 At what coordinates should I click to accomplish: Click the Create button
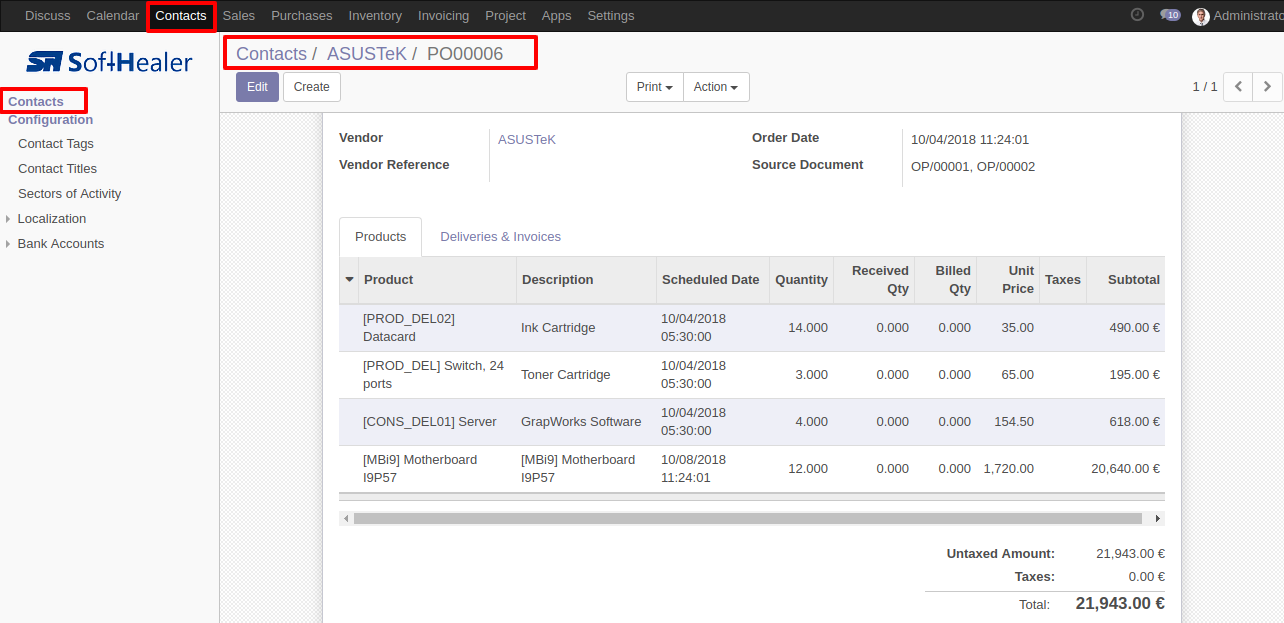point(312,87)
